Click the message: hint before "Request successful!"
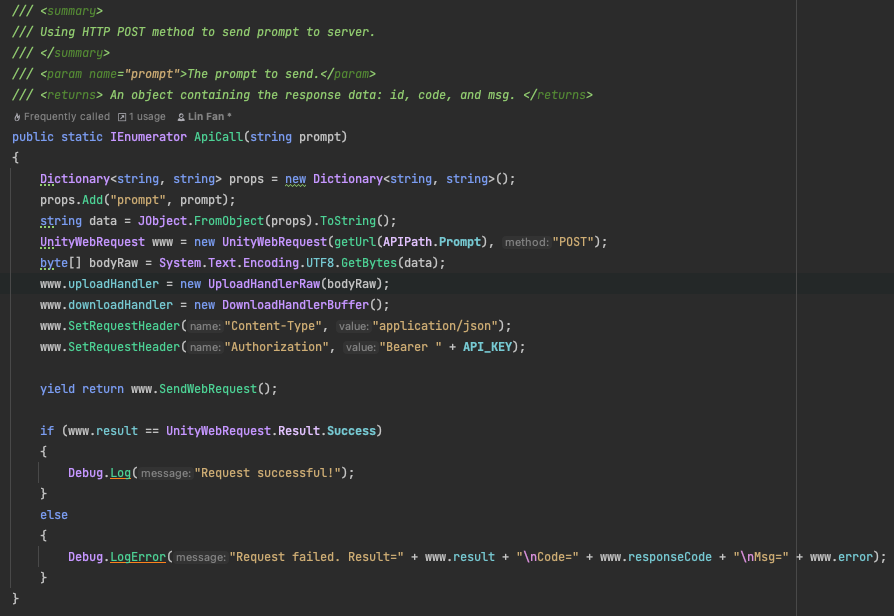 pyautogui.click(x=165, y=473)
